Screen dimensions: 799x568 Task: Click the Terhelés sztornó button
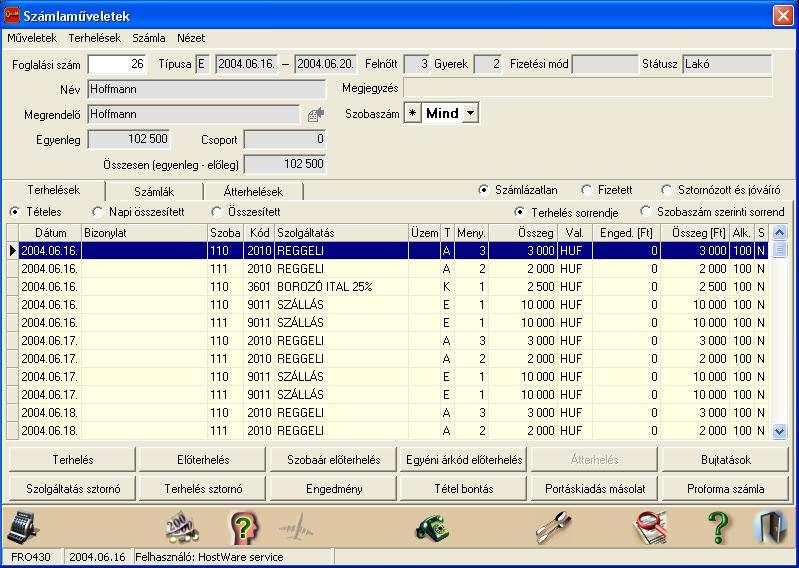pyautogui.click(x=203, y=489)
